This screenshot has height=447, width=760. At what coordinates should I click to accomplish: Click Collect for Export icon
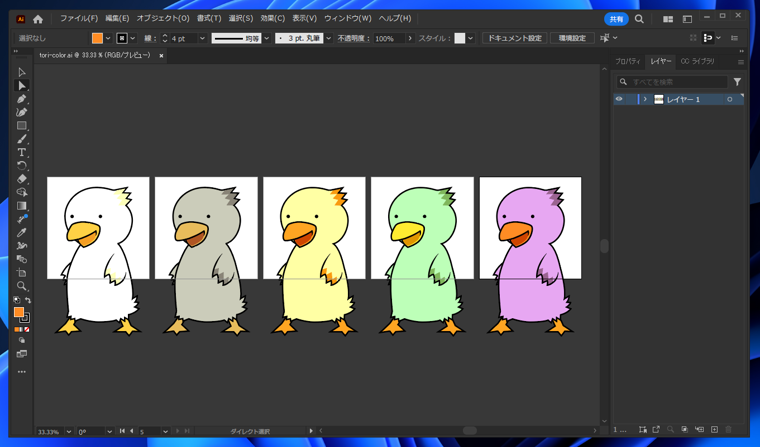[x=656, y=430]
